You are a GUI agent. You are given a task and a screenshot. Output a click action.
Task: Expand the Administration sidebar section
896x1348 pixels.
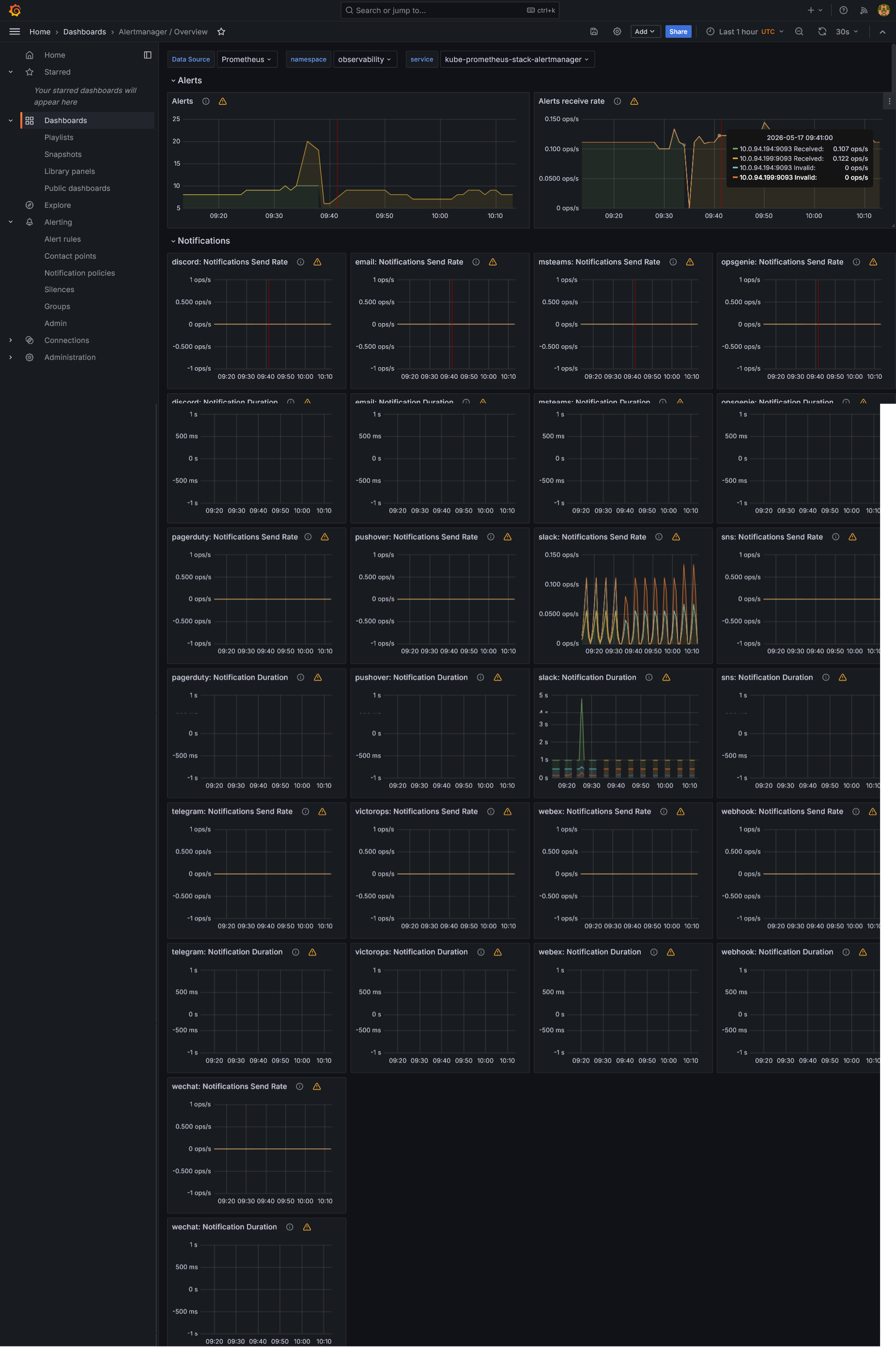pos(10,357)
